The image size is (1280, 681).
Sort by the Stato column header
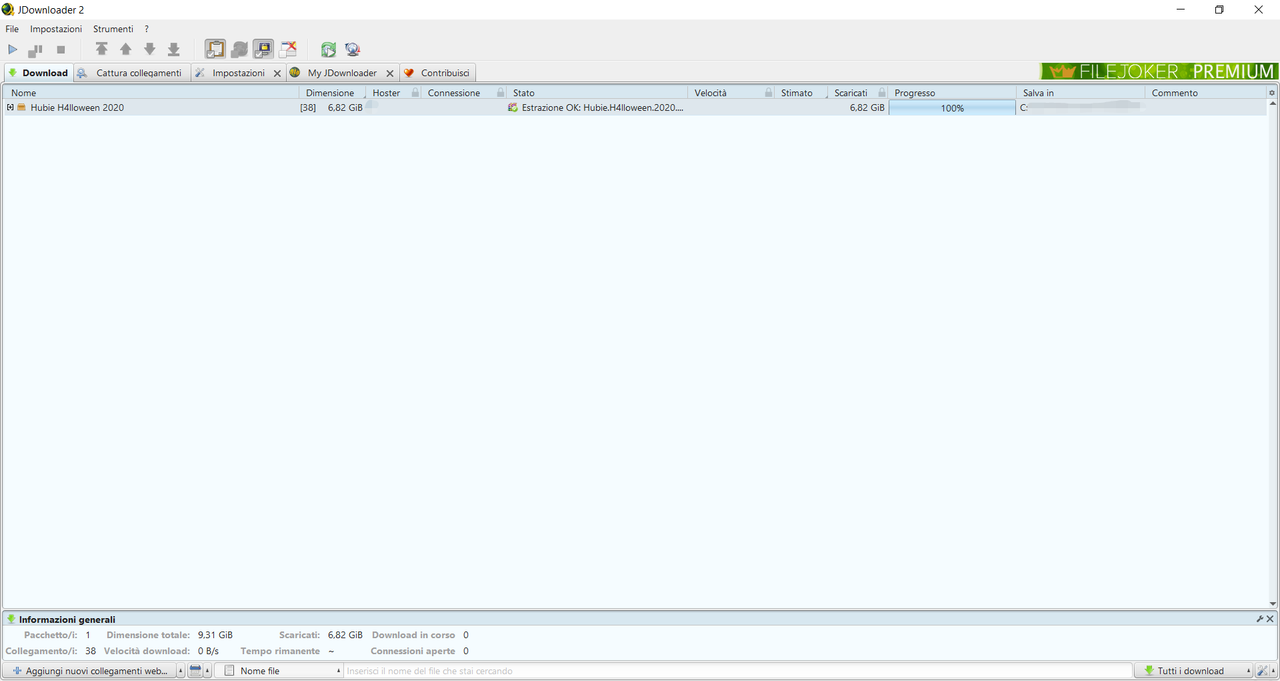point(597,93)
